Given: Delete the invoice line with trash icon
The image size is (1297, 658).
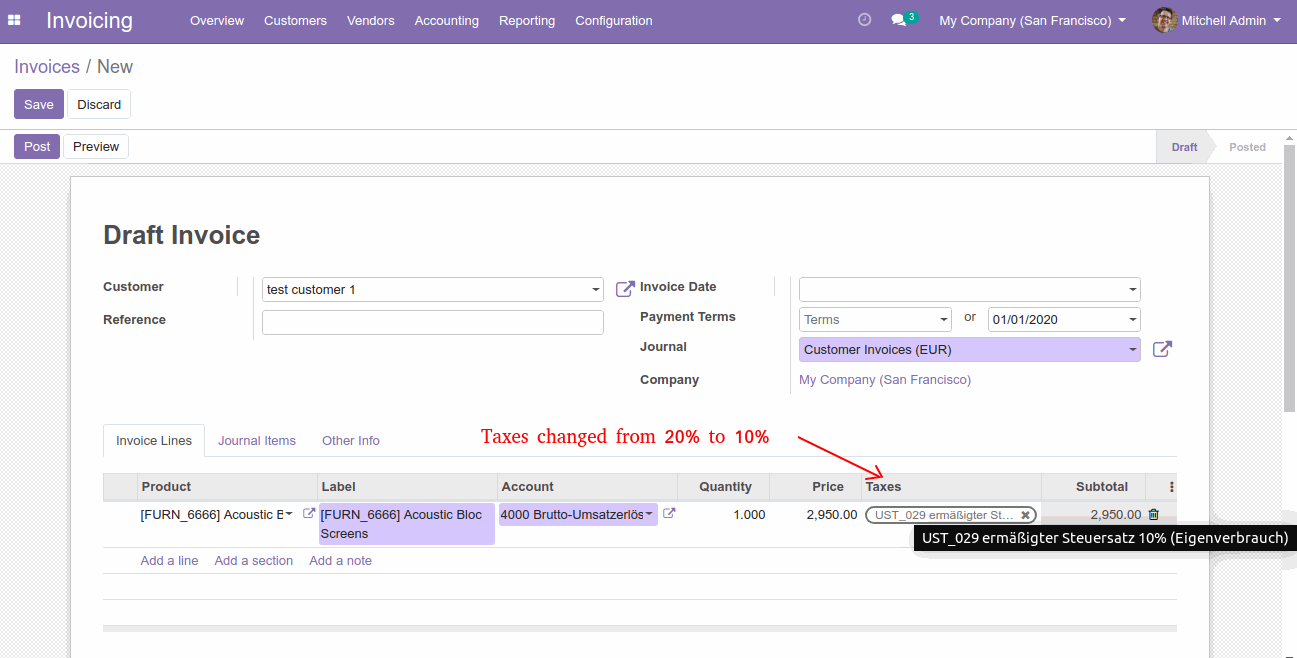Looking at the screenshot, I should pyautogui.click(x=1153, y=514).
